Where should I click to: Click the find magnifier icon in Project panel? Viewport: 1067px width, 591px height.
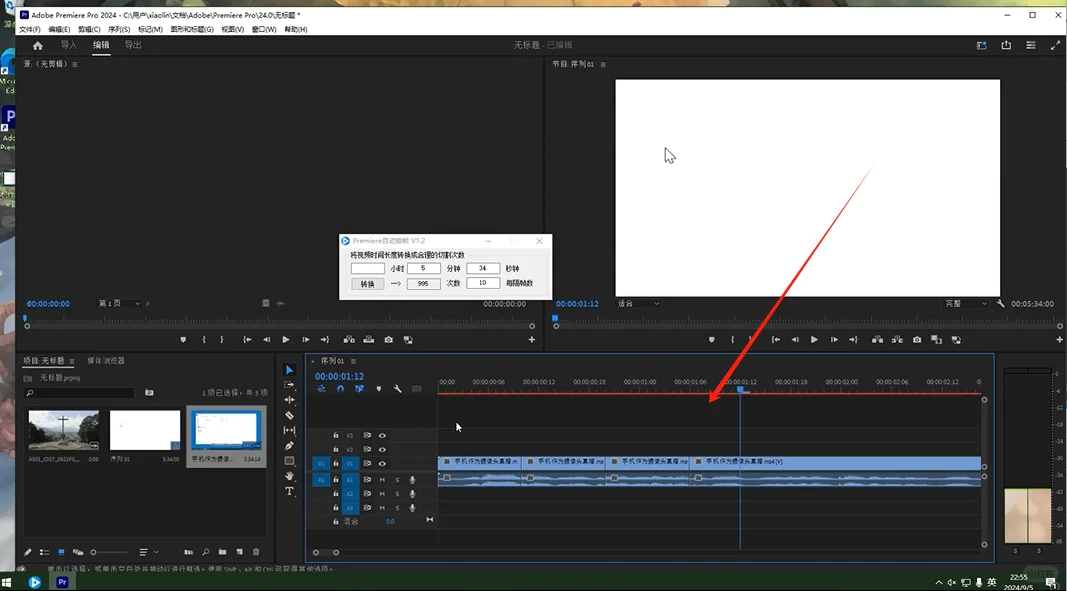pyautogui.click(x=206, y=552)
